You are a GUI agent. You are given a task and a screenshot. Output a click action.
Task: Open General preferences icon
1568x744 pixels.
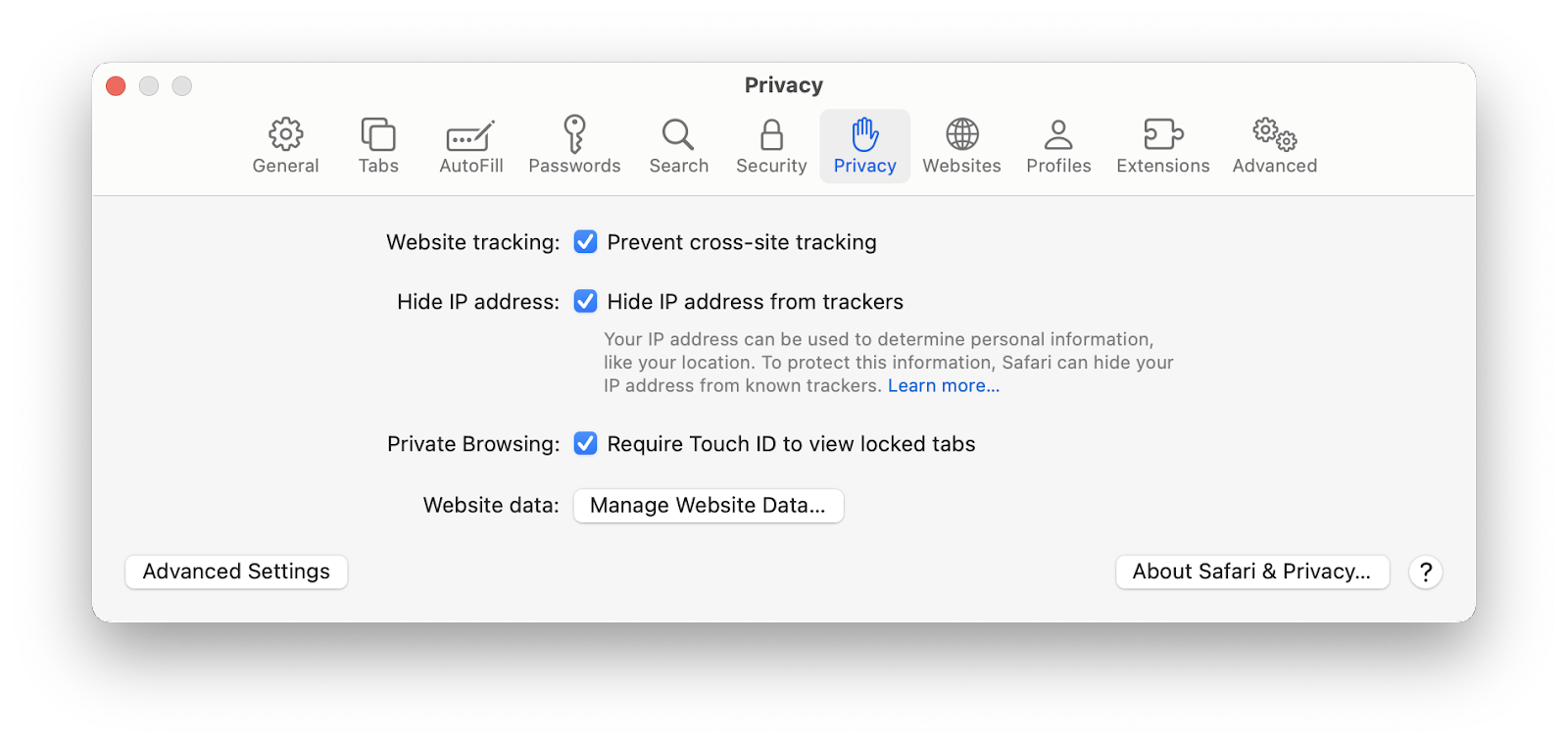pos(285,145)
